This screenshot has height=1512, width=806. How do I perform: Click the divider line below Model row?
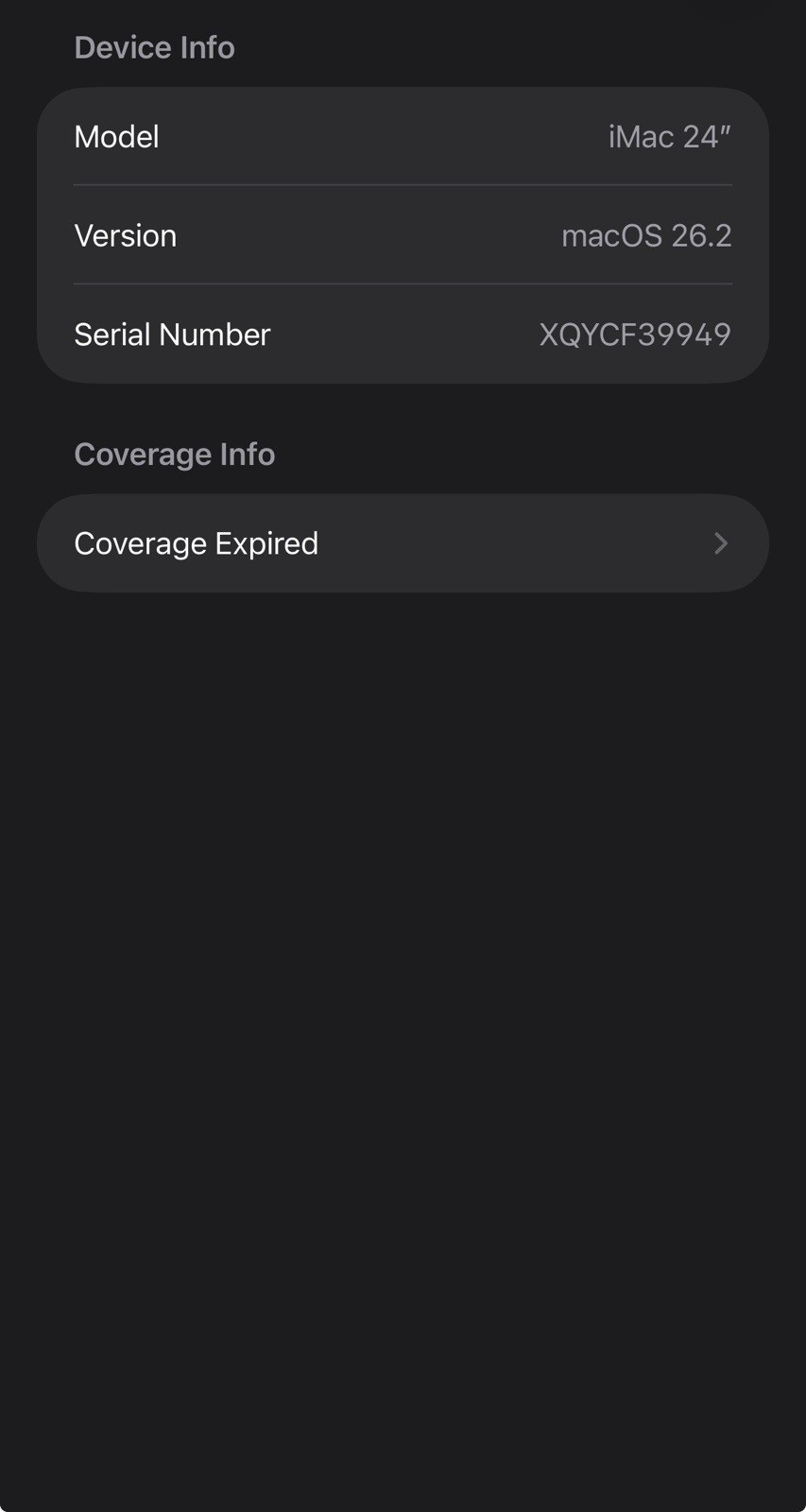[403, 185]
